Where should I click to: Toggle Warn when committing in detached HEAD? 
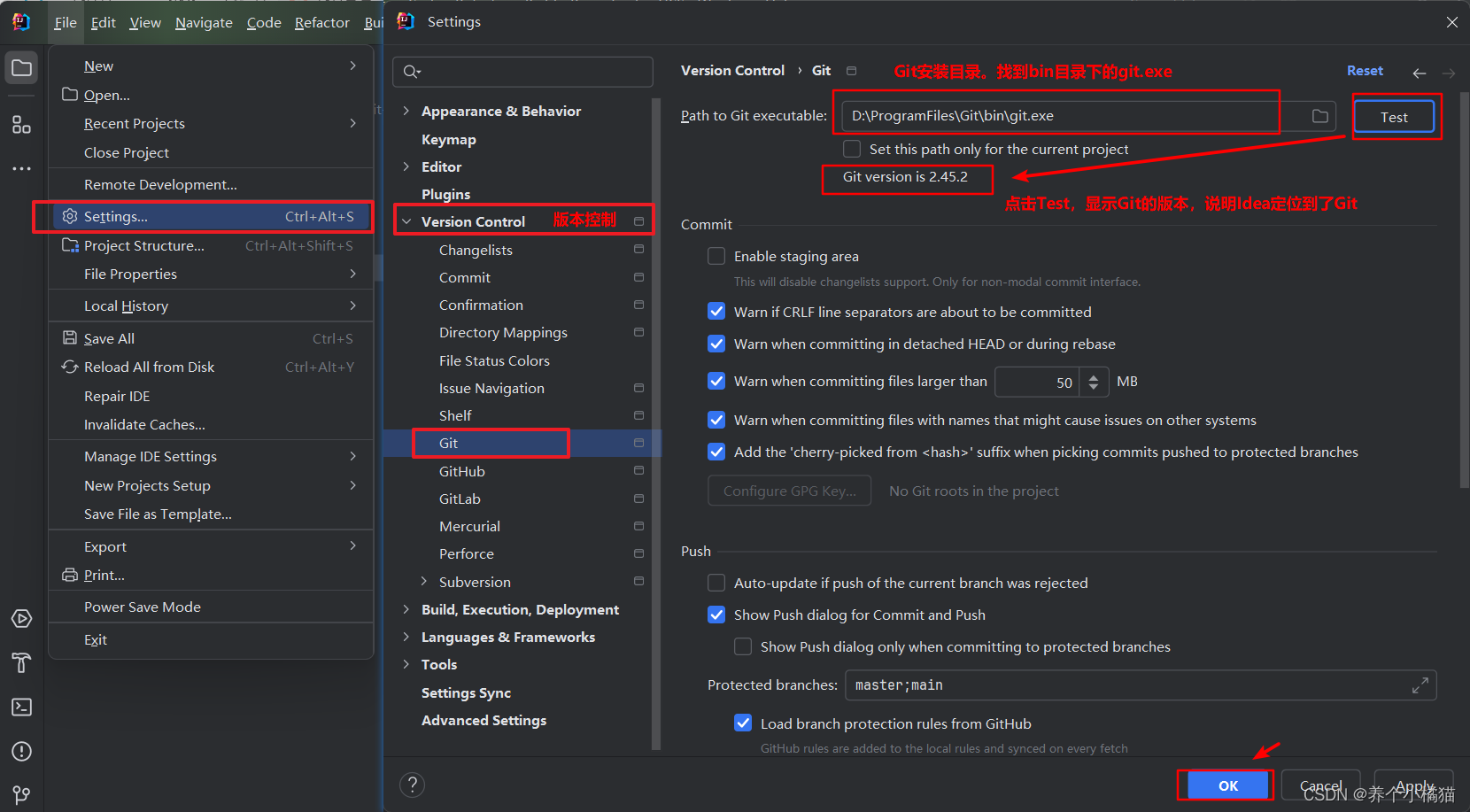tap(716, 344)
